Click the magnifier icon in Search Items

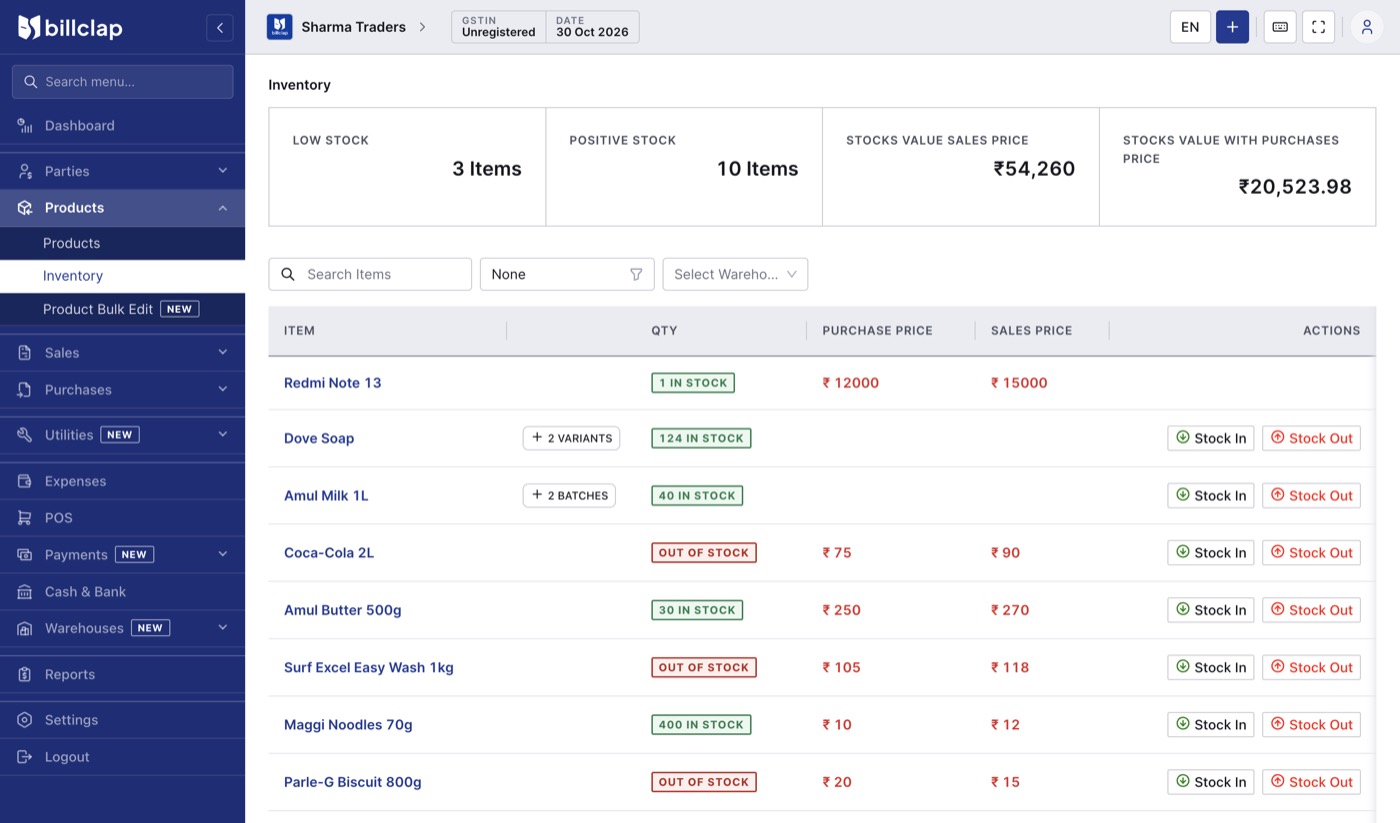tap(288, 274)
